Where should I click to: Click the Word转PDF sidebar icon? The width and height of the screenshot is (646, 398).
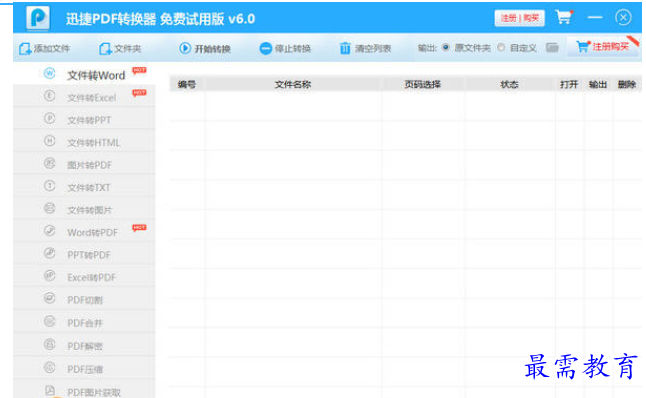pos(49,231)
